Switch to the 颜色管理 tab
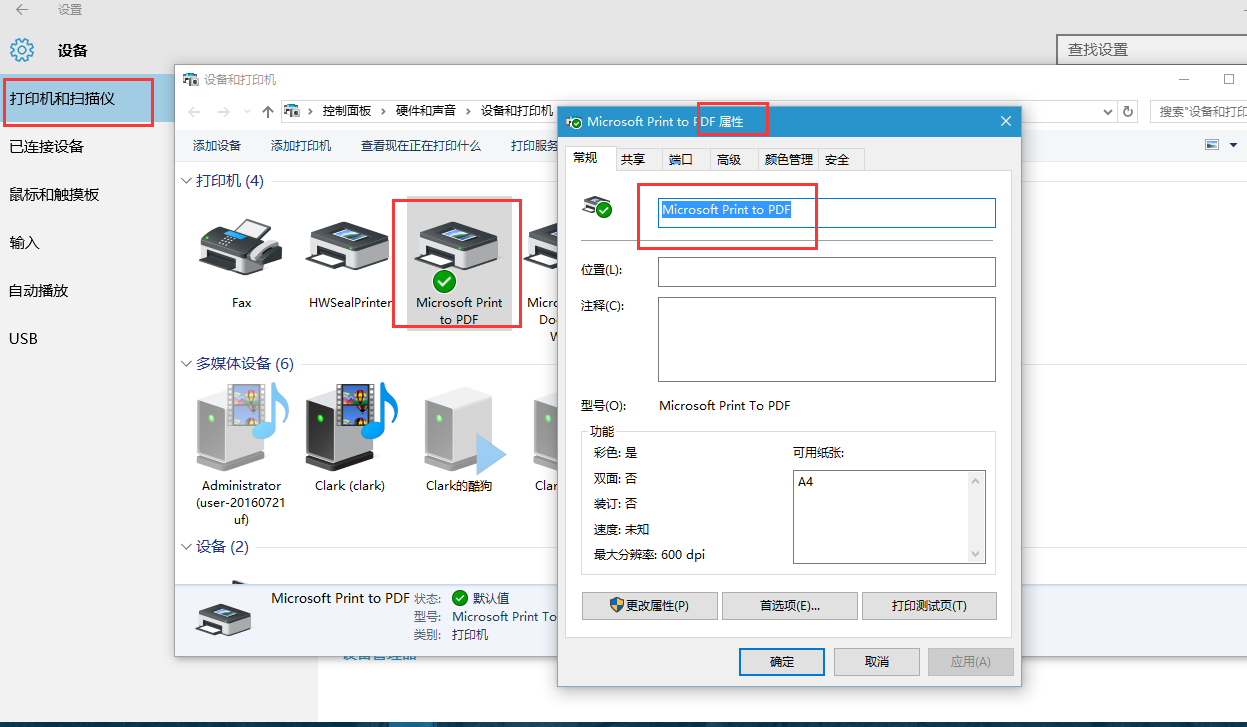Screen dimensions: 1247x727 tap(788, 160)
